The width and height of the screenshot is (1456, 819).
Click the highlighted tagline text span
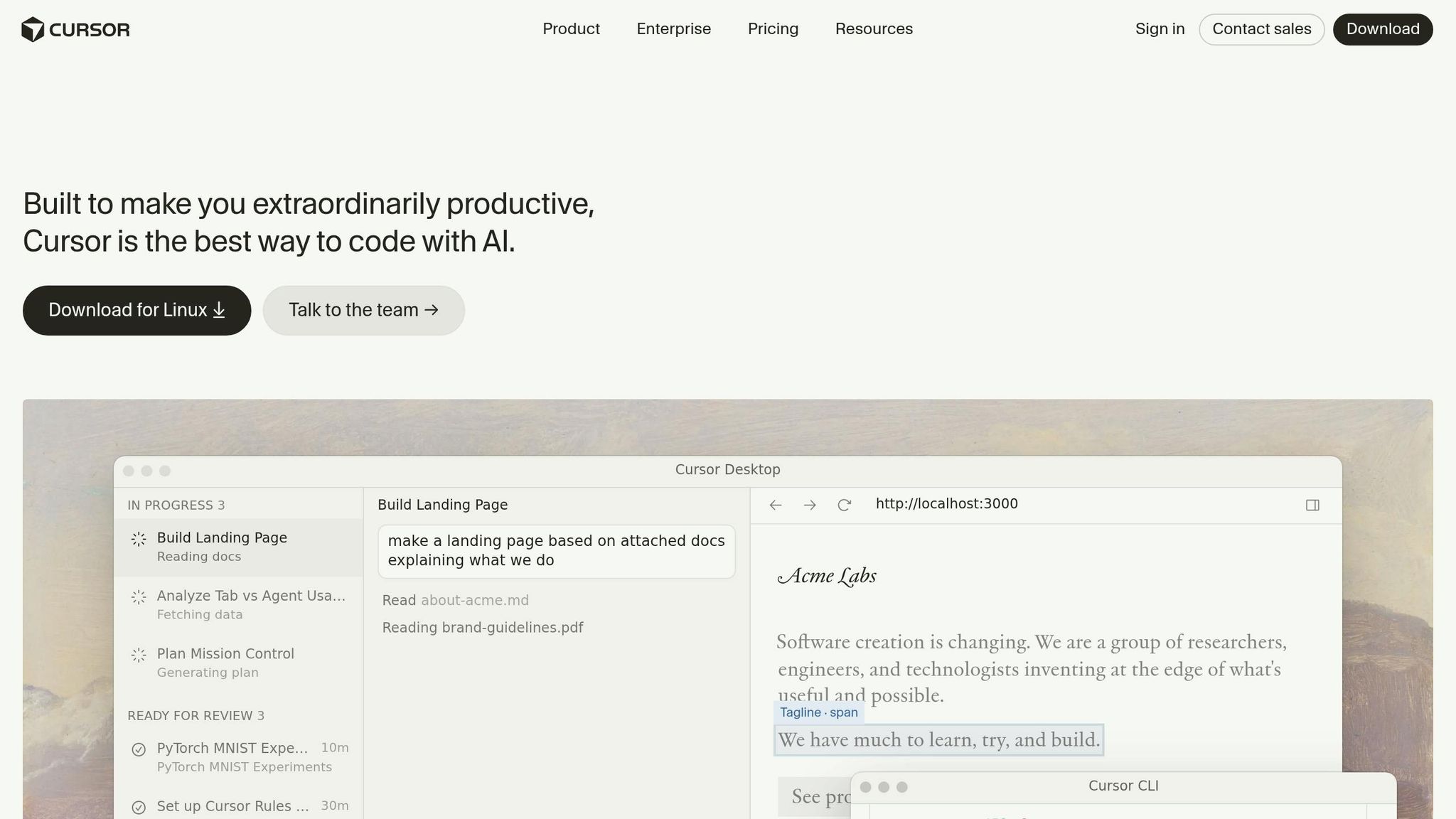click(x=938, y=740)
